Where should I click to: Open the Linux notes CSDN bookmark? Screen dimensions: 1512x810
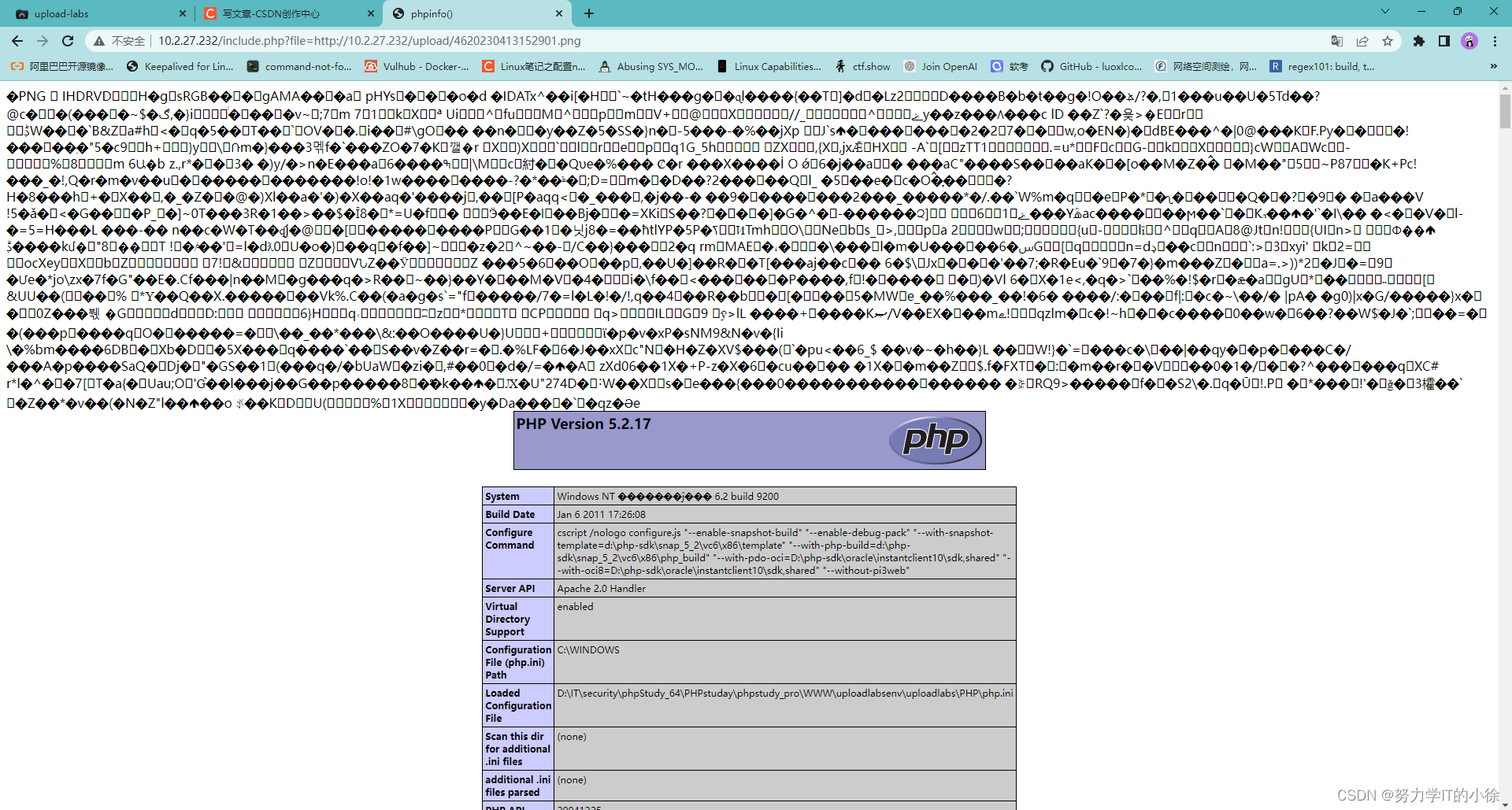(x=535, y=66)
